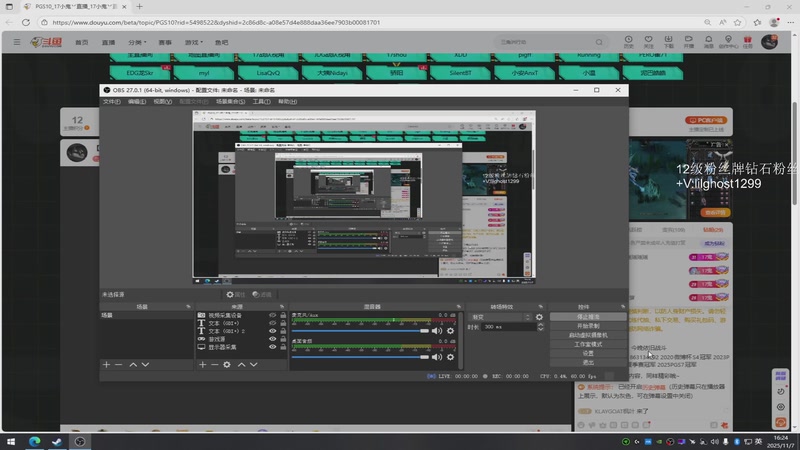The width and height of the screenshot is (800, 450).
Task: Open the Douyu hamburger menu
Action: tap(17, 42)
